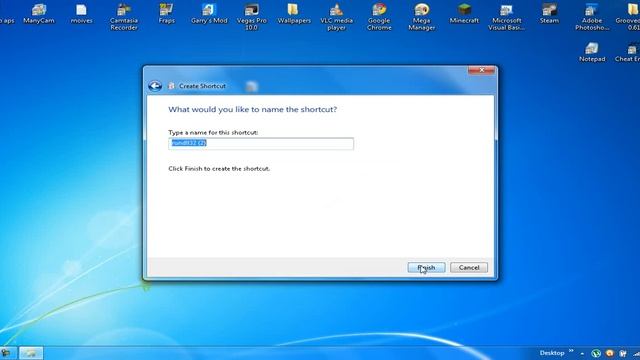
Task: Select the Adobe Photoshop desktop icon
Action: (592, 17)
